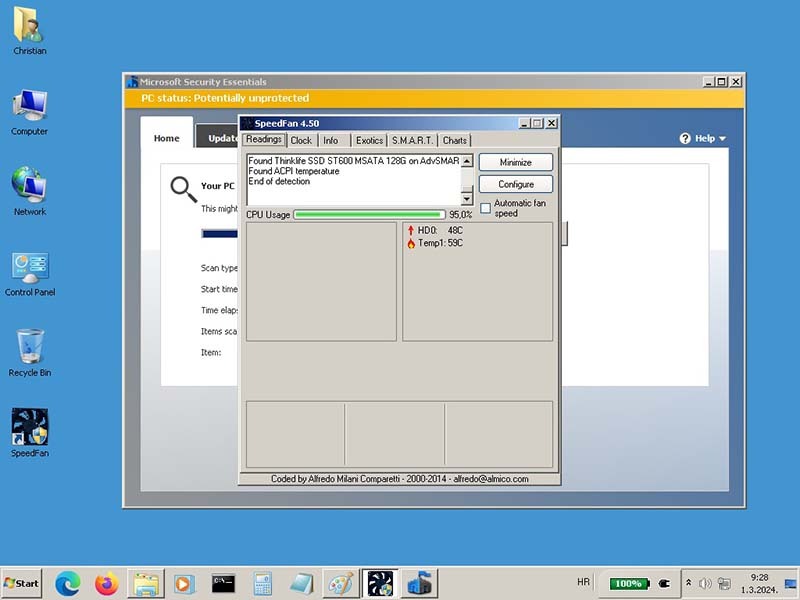This screenshot has width=800, height=600.
Task: Click the CPU Usage progress bar
Action: click(369, 214)
